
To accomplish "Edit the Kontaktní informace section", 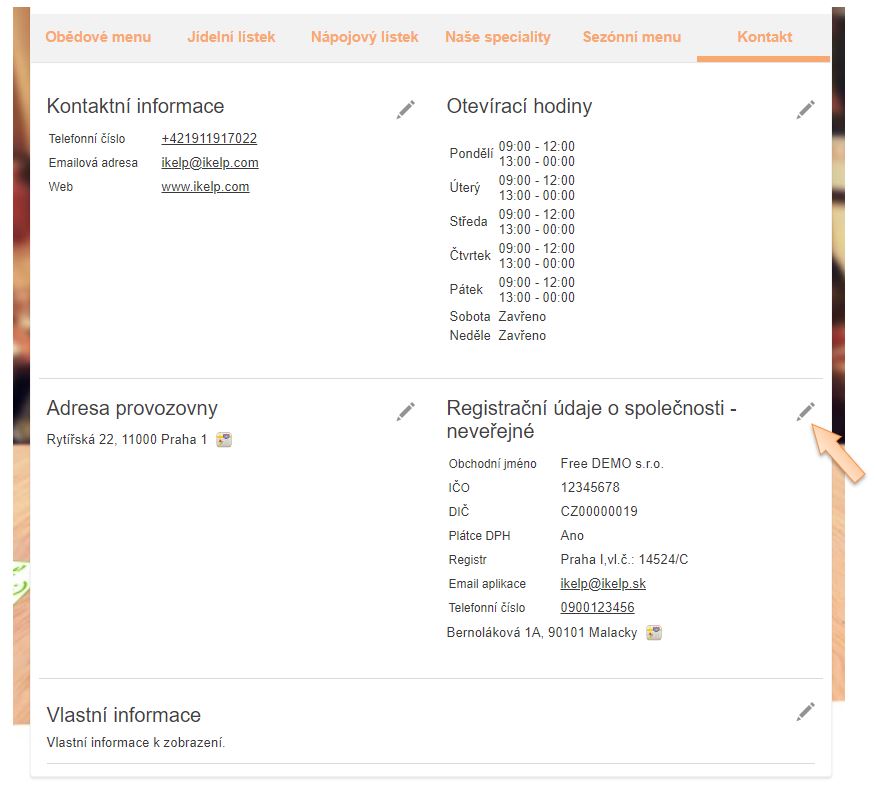I will tap(405, 110).
